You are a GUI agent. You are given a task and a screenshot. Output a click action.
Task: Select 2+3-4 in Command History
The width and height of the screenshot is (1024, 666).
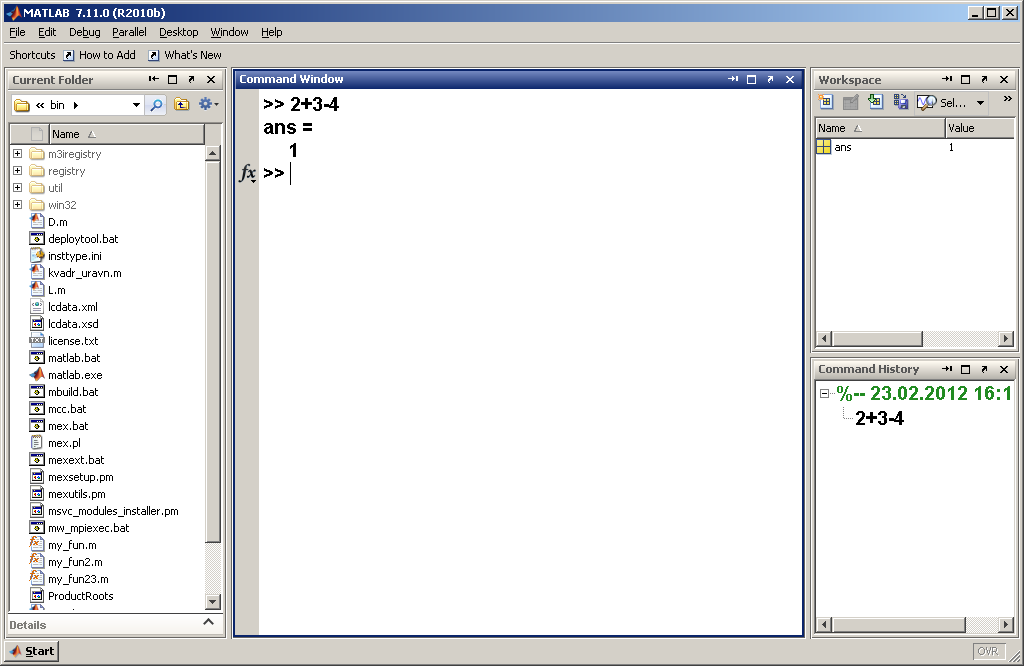tap(879, 418)
